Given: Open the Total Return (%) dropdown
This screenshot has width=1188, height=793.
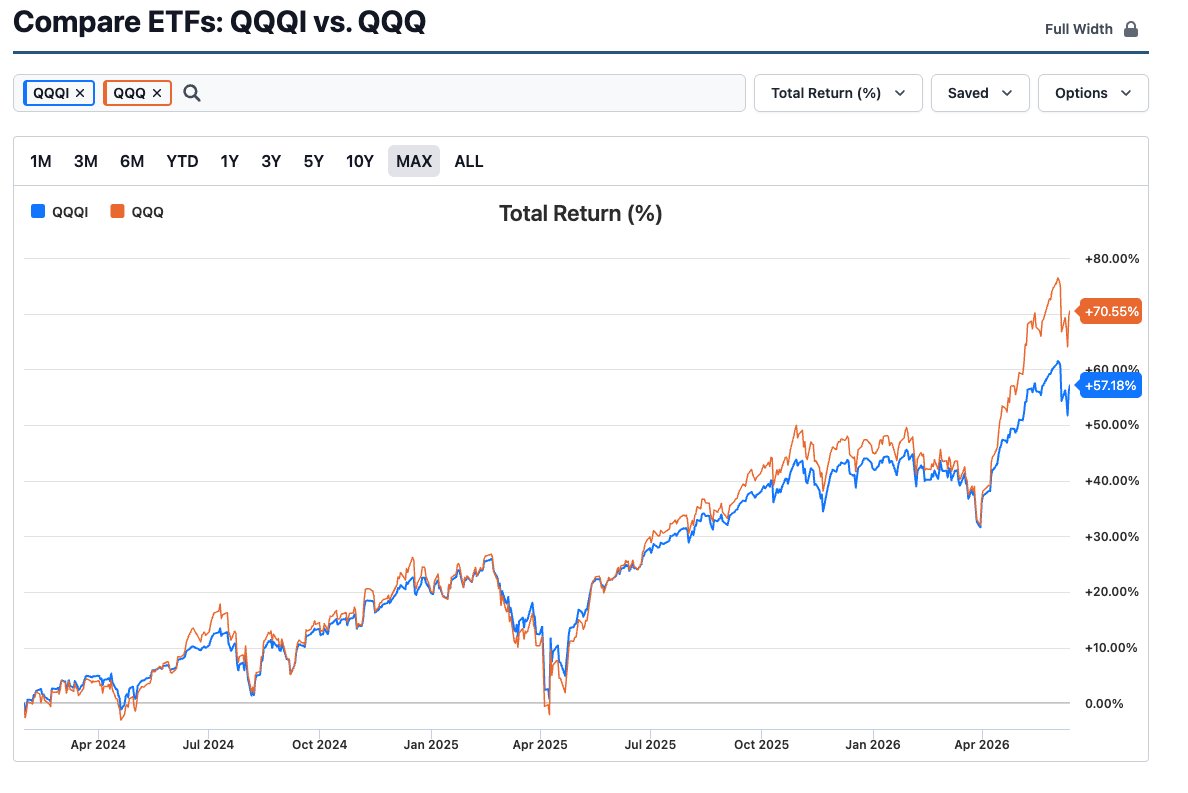Looking at the screenshot, I should (x=838, y=93).
